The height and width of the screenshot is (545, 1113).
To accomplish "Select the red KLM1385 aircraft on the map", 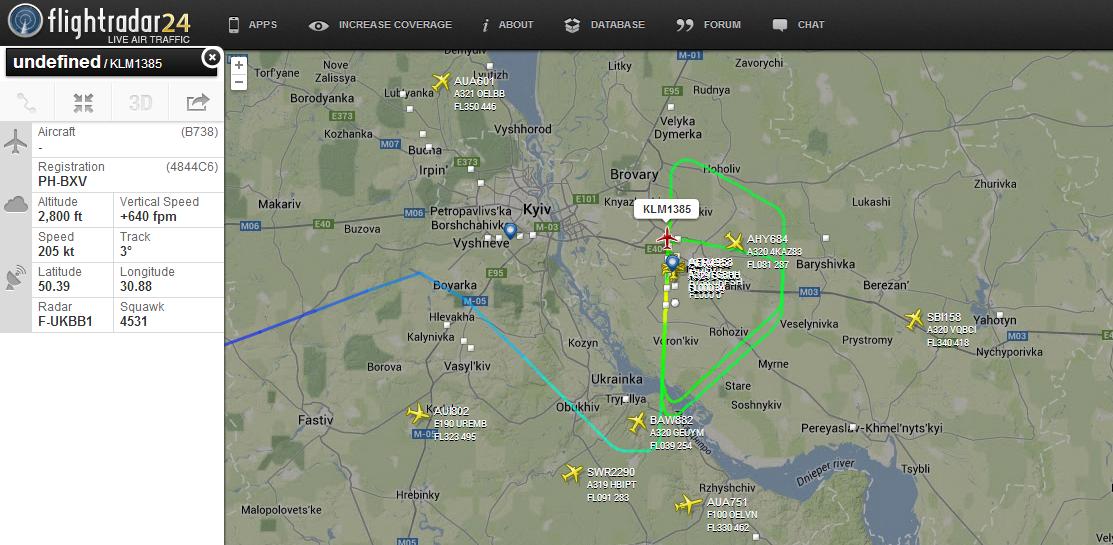I will click(666, 238).
